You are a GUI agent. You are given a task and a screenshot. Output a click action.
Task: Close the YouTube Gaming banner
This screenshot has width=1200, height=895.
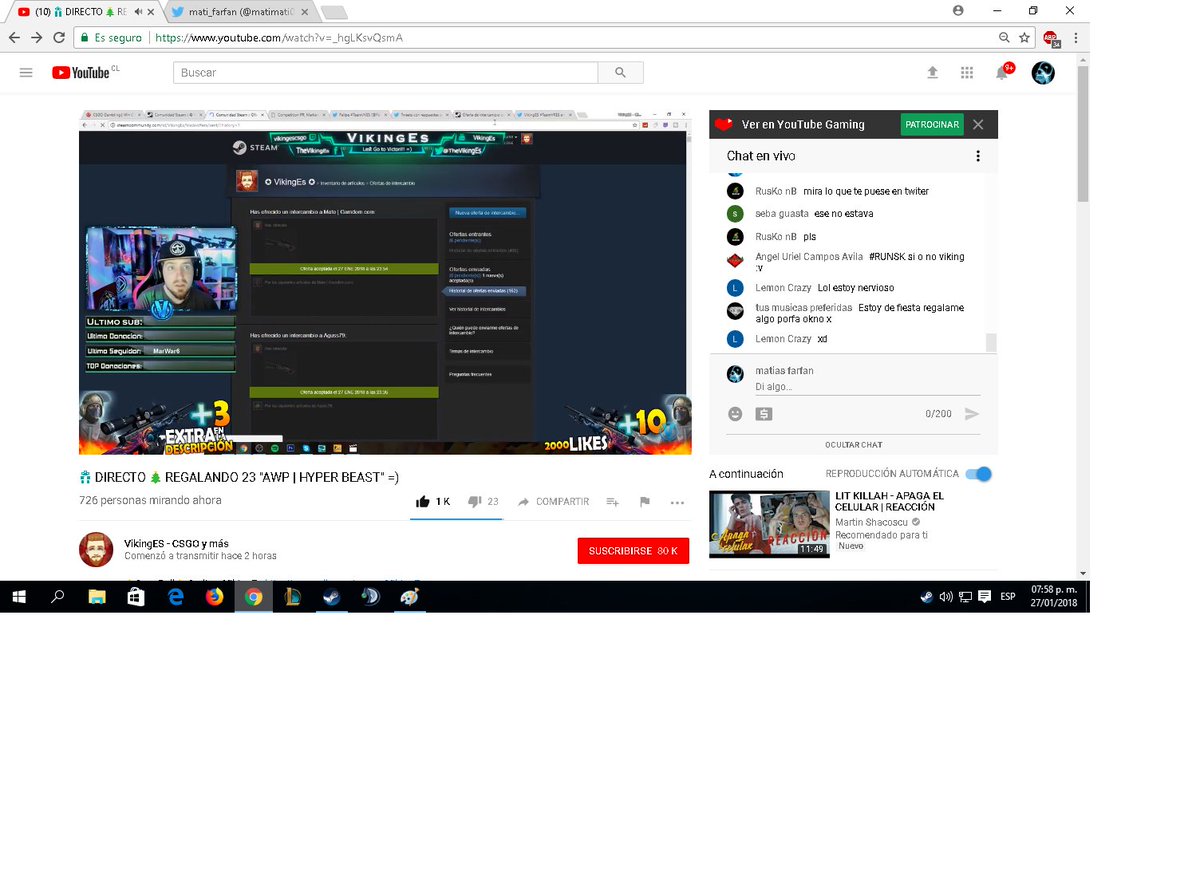coord(978,125)
